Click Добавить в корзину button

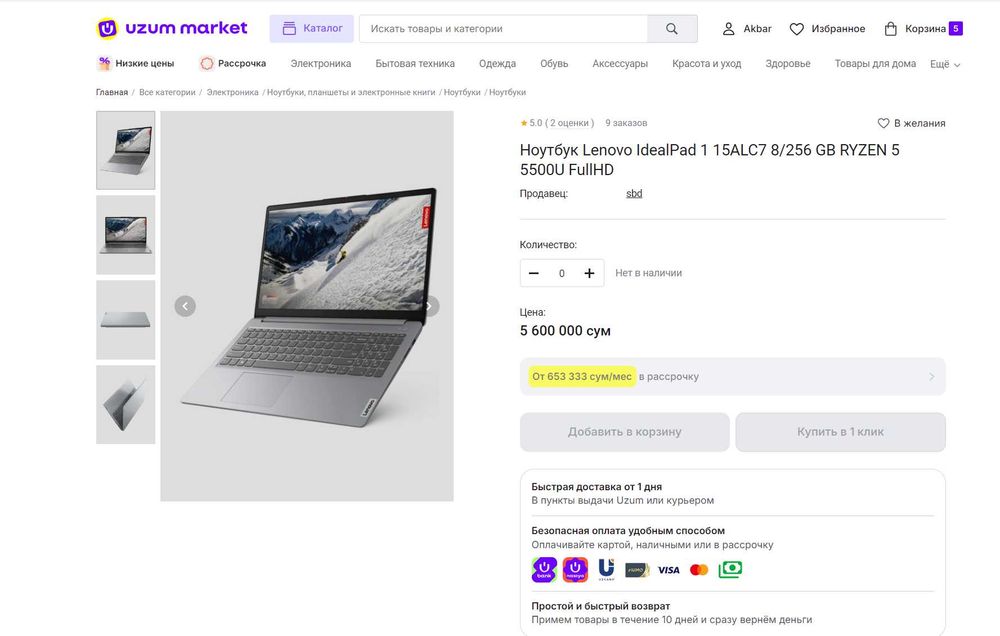point(624,432)
